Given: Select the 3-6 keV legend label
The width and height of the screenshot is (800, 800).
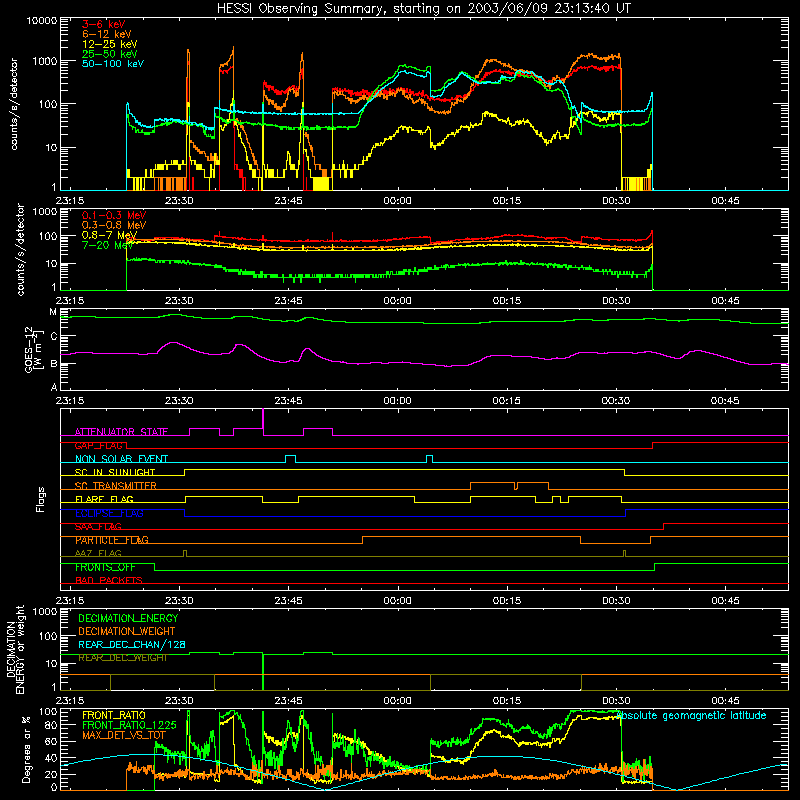Looking at the screenshot, I should click(104, 24).
